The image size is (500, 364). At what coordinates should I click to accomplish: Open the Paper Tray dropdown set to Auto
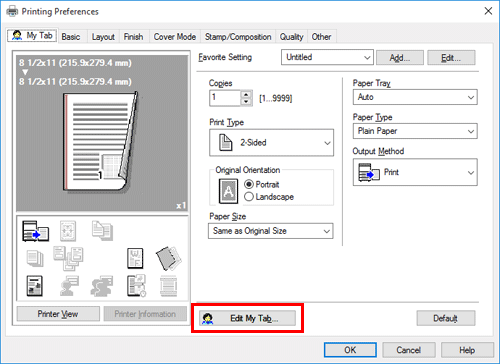pyautogui.click(x=415, y=97)
